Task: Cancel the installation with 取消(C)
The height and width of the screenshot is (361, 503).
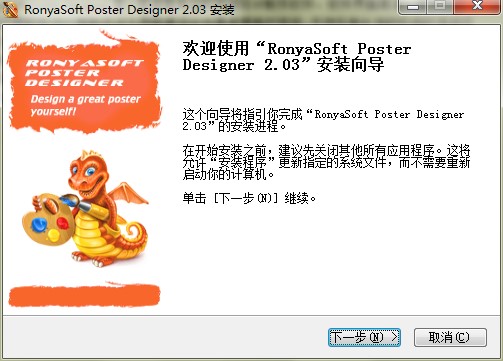Action: tap(450, 337)
